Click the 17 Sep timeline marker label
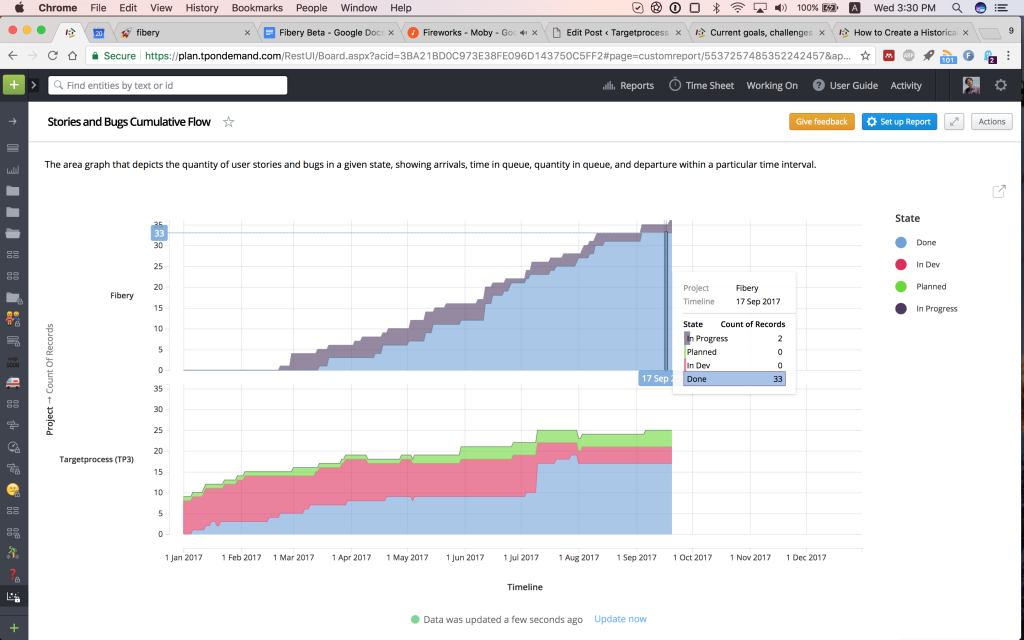 [655, 379]
